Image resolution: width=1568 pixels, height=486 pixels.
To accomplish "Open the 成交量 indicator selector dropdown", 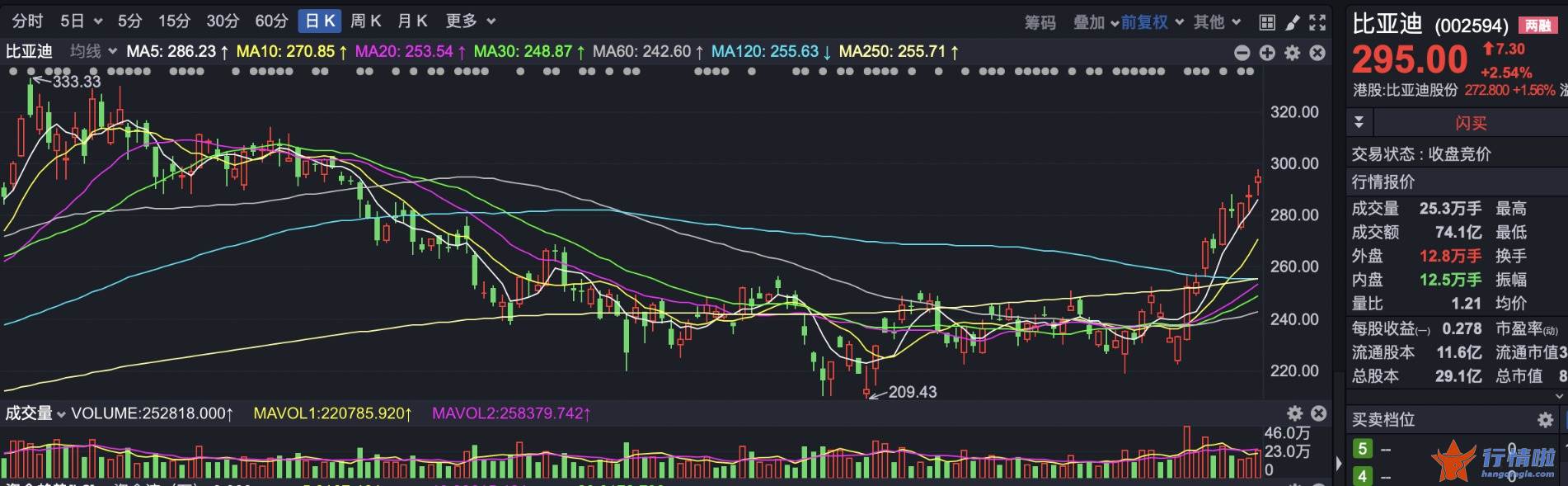I will (35, 413).
